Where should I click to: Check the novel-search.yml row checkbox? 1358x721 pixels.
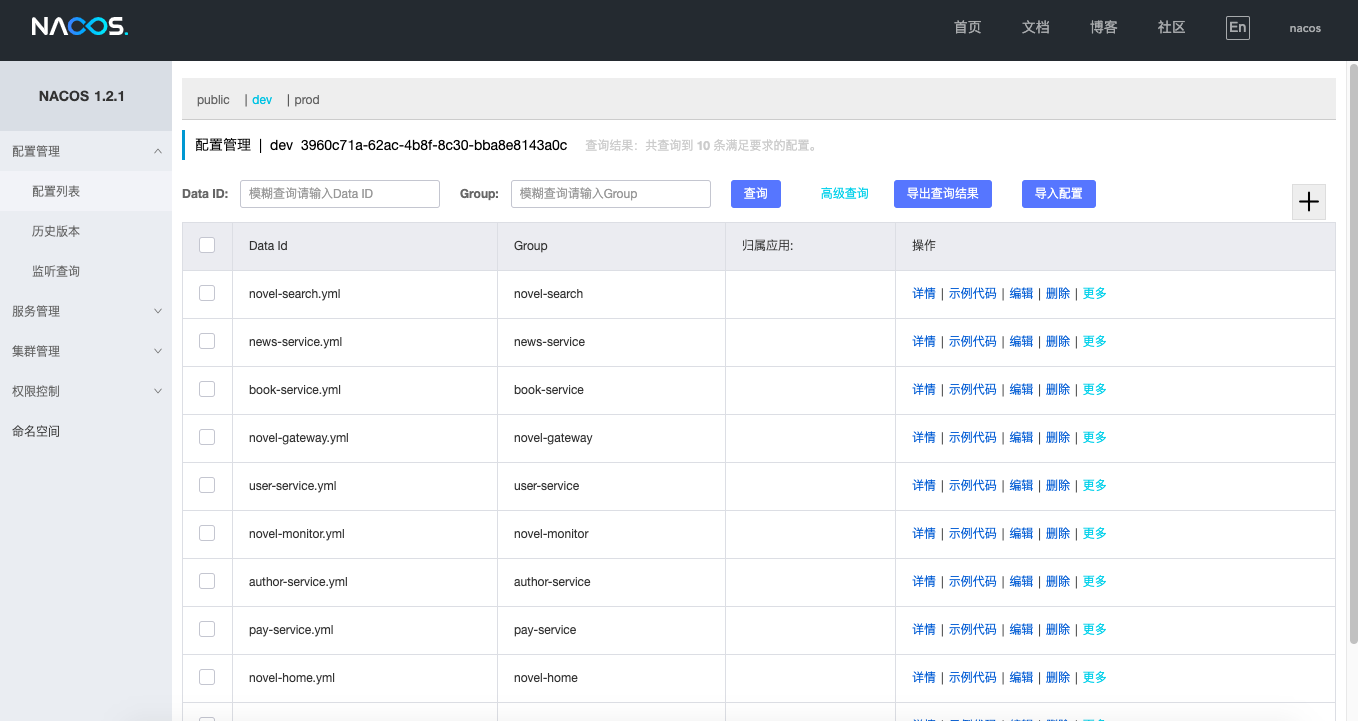pos(207,293)
